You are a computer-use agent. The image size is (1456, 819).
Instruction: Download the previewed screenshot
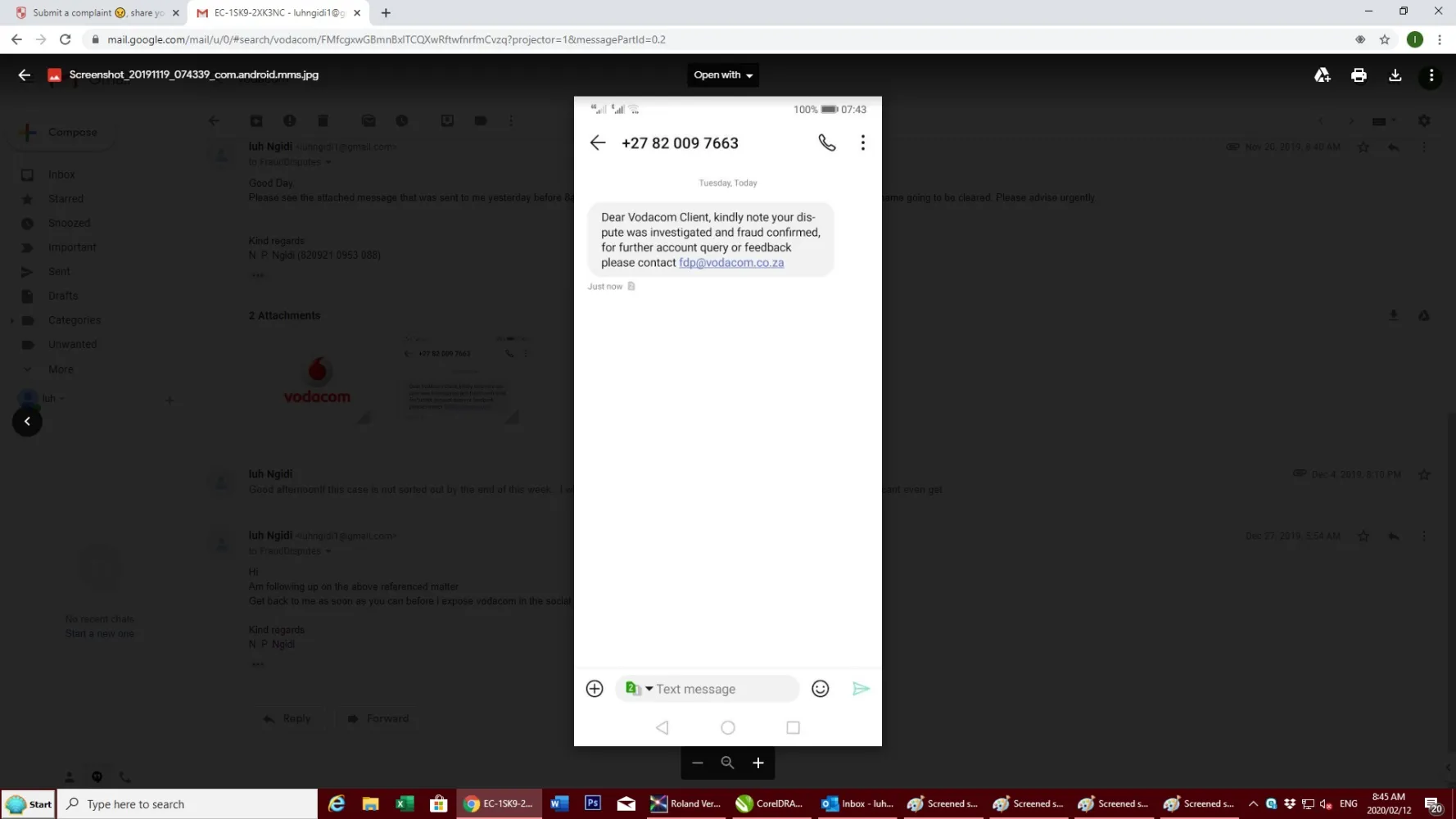click(1395, 75)
